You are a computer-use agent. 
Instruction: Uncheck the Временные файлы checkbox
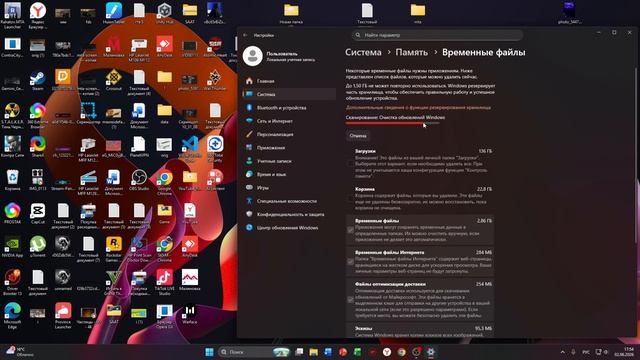tap(350, 230)
